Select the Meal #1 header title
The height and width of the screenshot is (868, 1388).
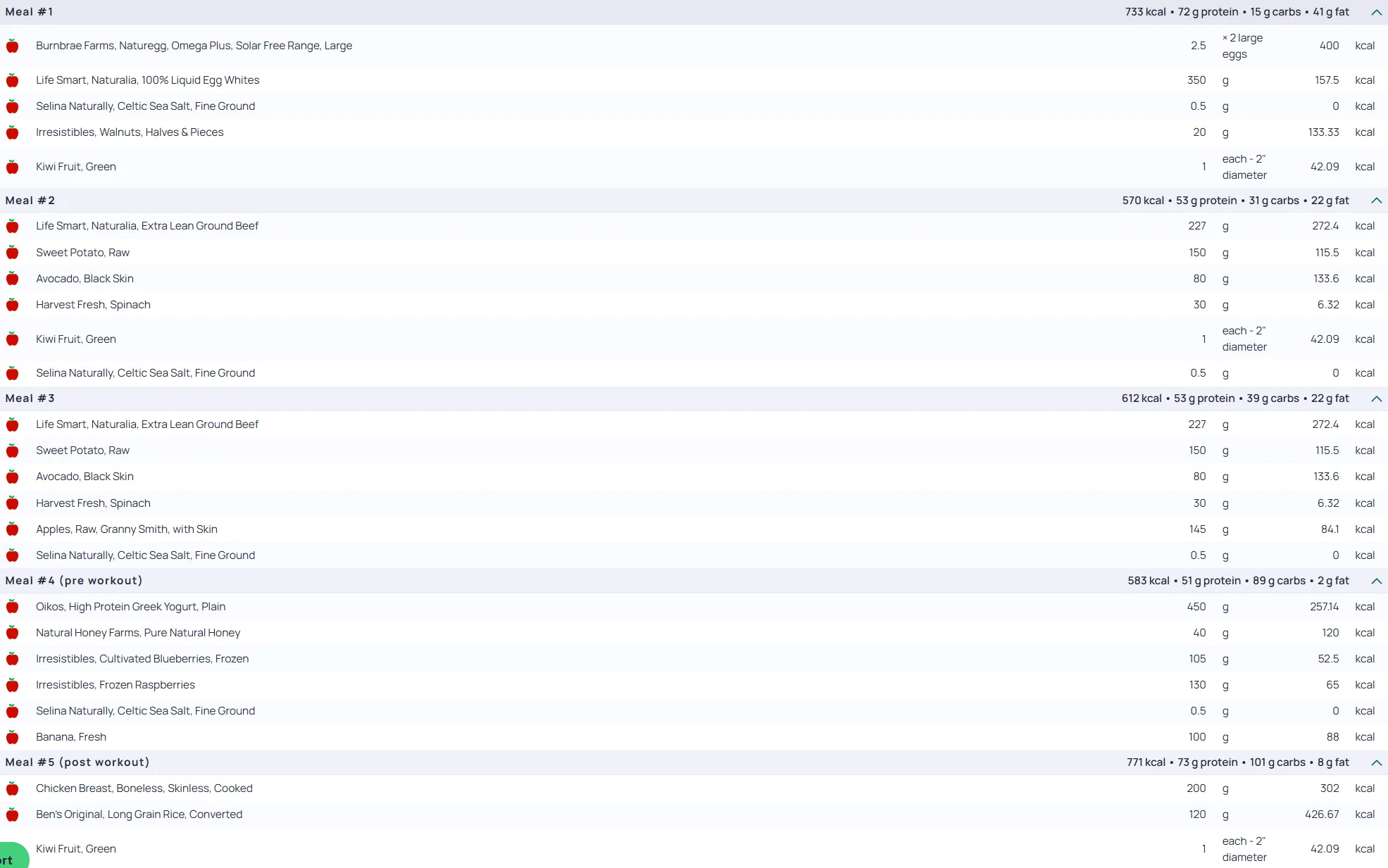[x=29, y=12]
